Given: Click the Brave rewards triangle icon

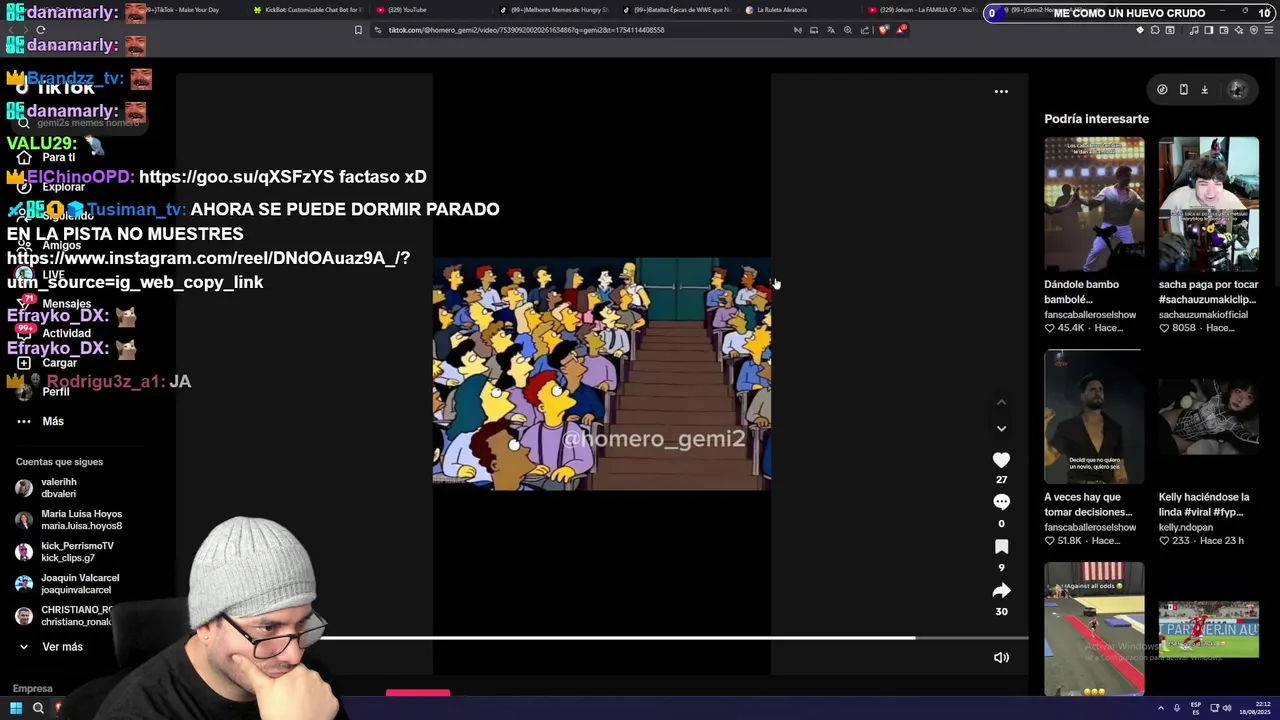Looking at the screenshot, I should [x=901, y=29].
